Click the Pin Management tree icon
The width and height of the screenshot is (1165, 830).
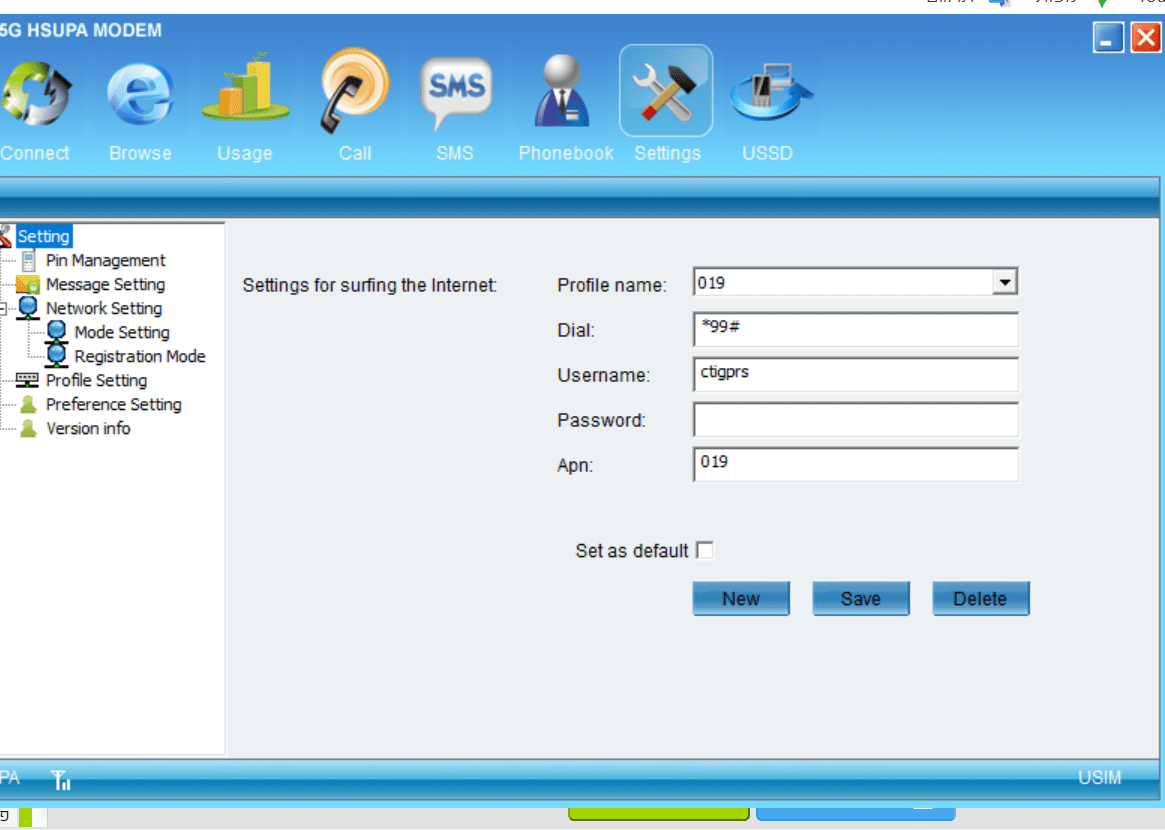[x=28, y=261]
